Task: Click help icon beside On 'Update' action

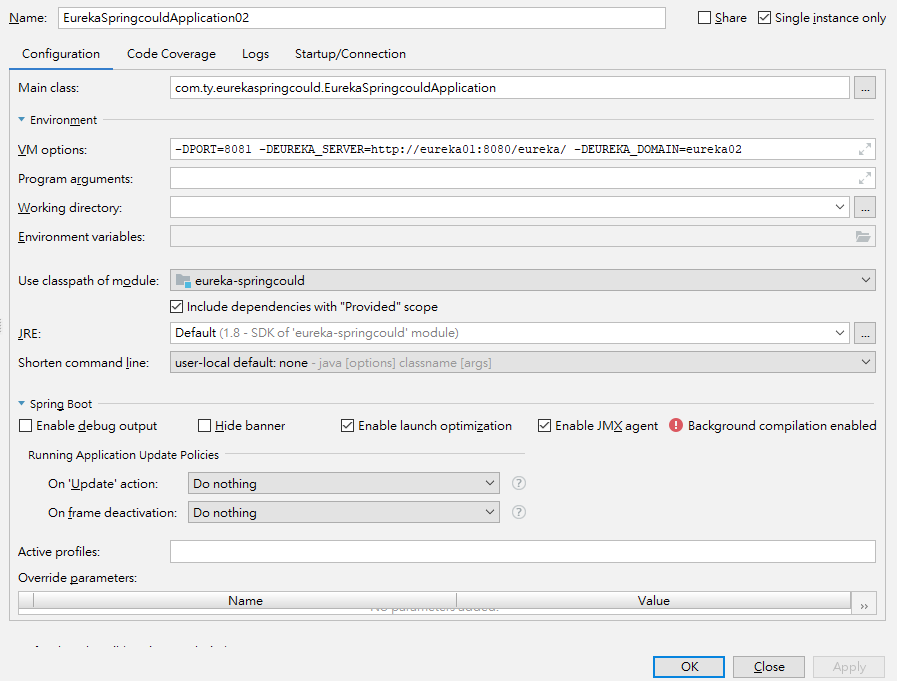Action: (x=519, y=483)
